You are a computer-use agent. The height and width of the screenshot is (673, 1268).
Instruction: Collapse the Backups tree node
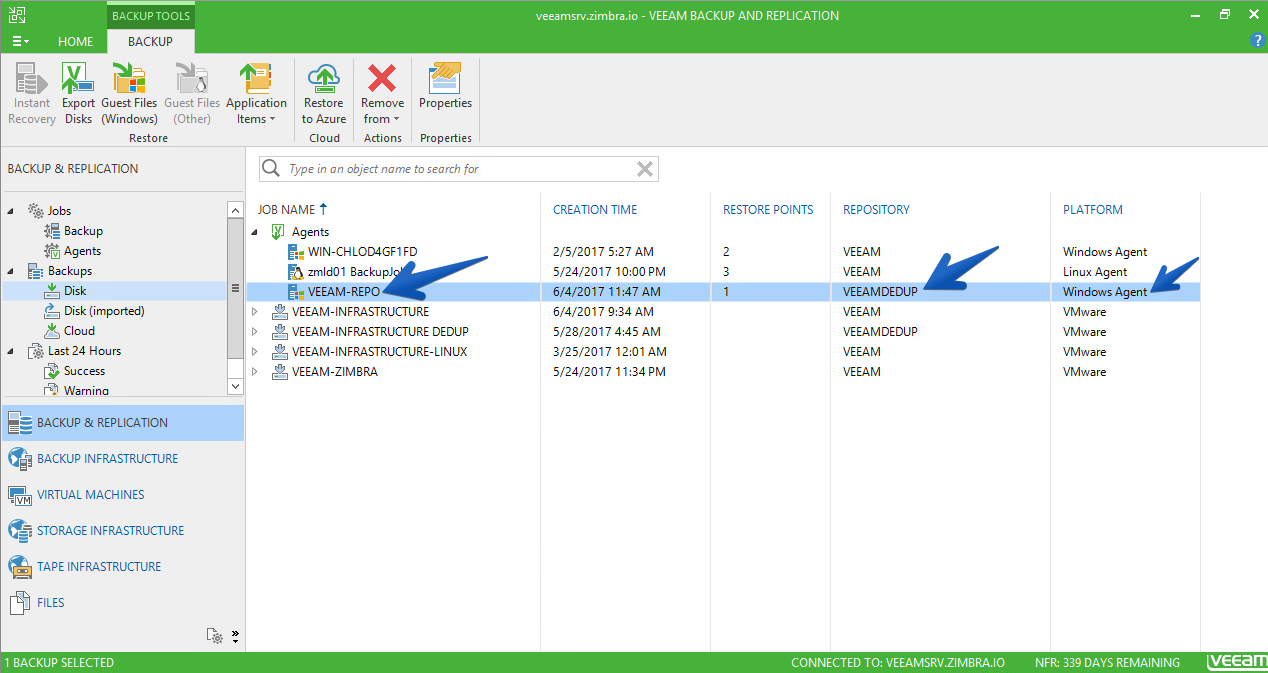pos(11,271)
